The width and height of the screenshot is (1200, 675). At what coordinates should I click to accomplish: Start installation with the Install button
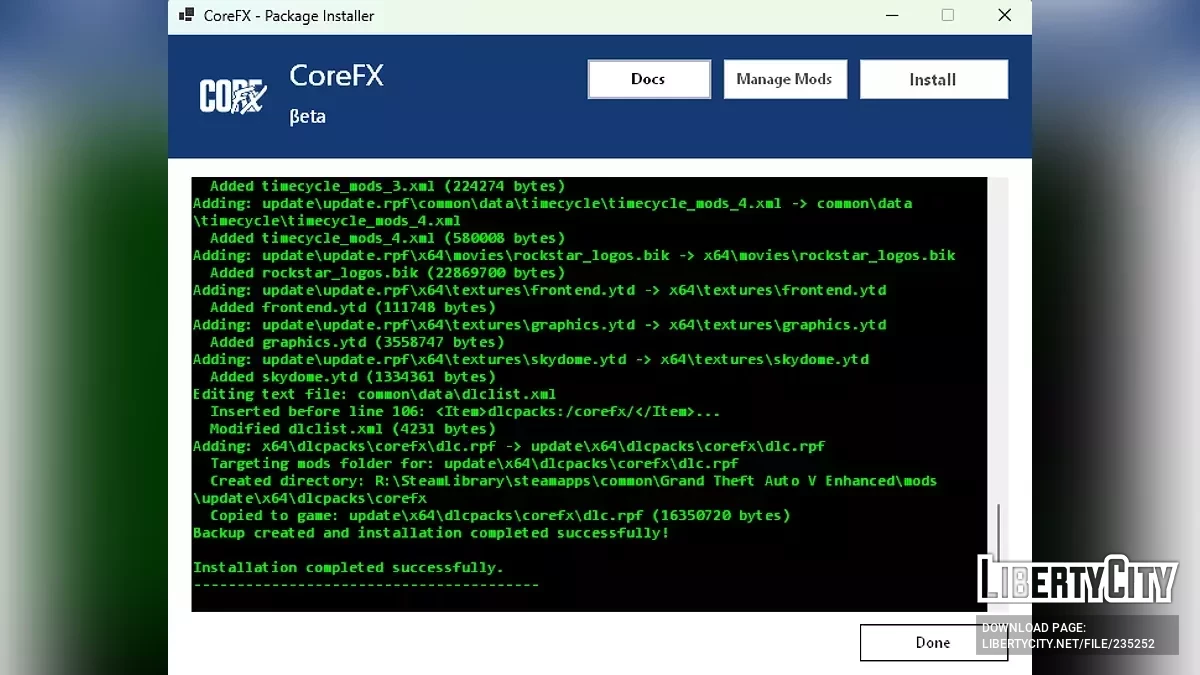pos(932,78)
